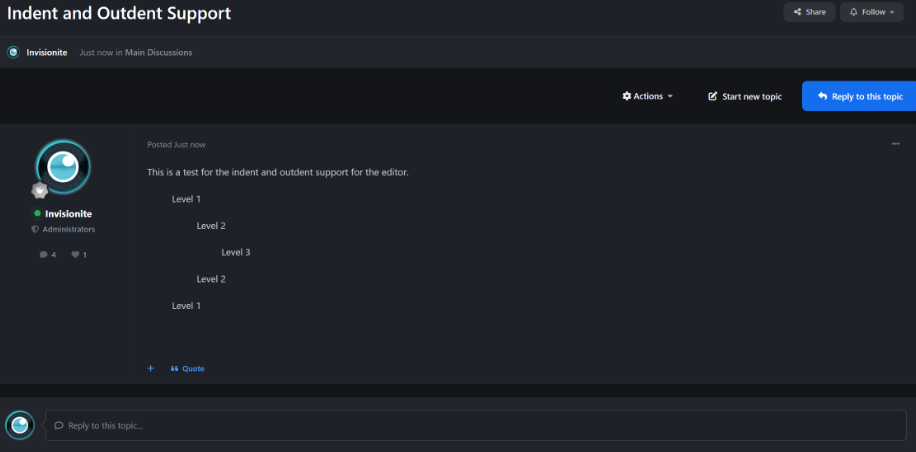Click the avatar beside the reply box
916x452 pixels.
pyautogui.click(x=20, y=425)
